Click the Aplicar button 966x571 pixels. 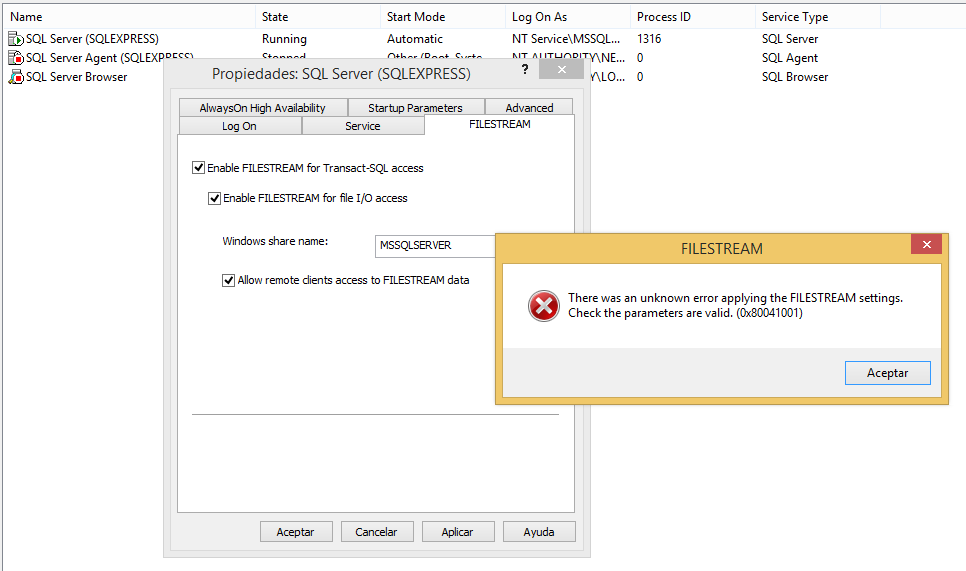tap(458, 532)
